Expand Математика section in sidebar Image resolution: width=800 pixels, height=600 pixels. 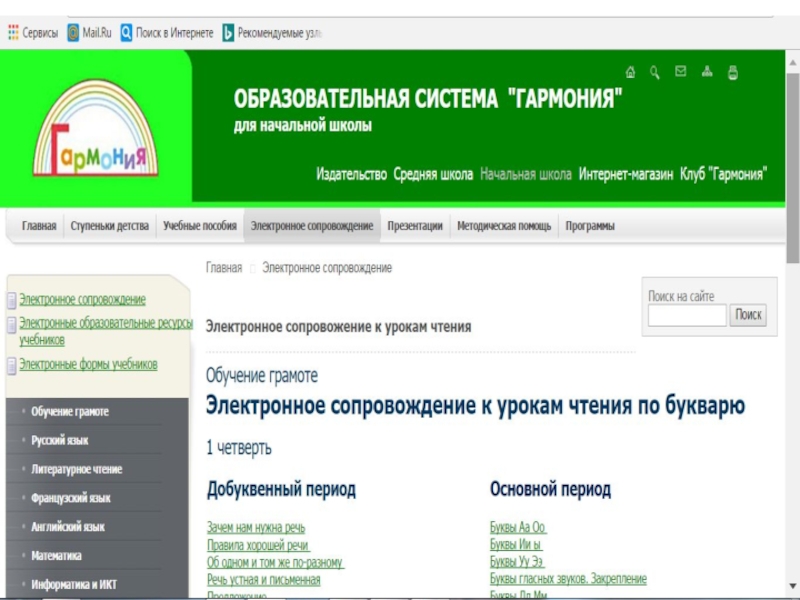click(x=56, y=556)
